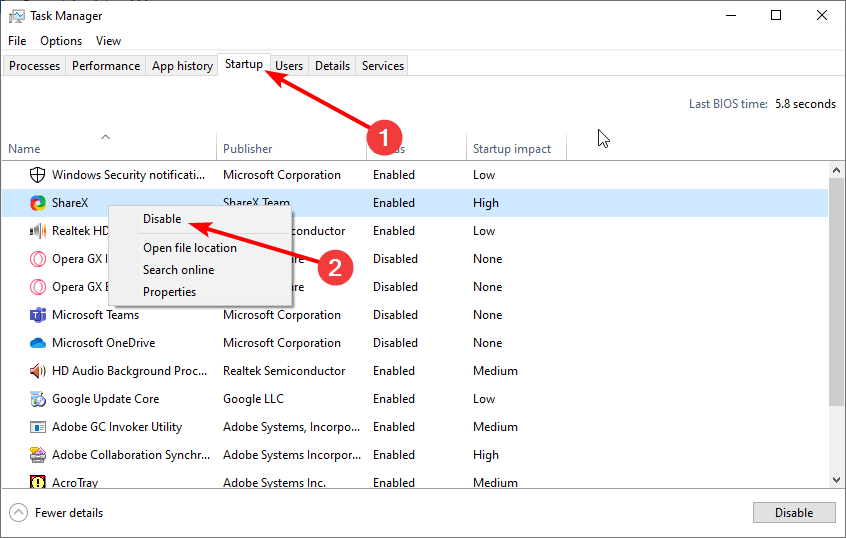
Task: Select the Microsoft Teams row name
Action: pyautogui.click(x=95, y=315)
